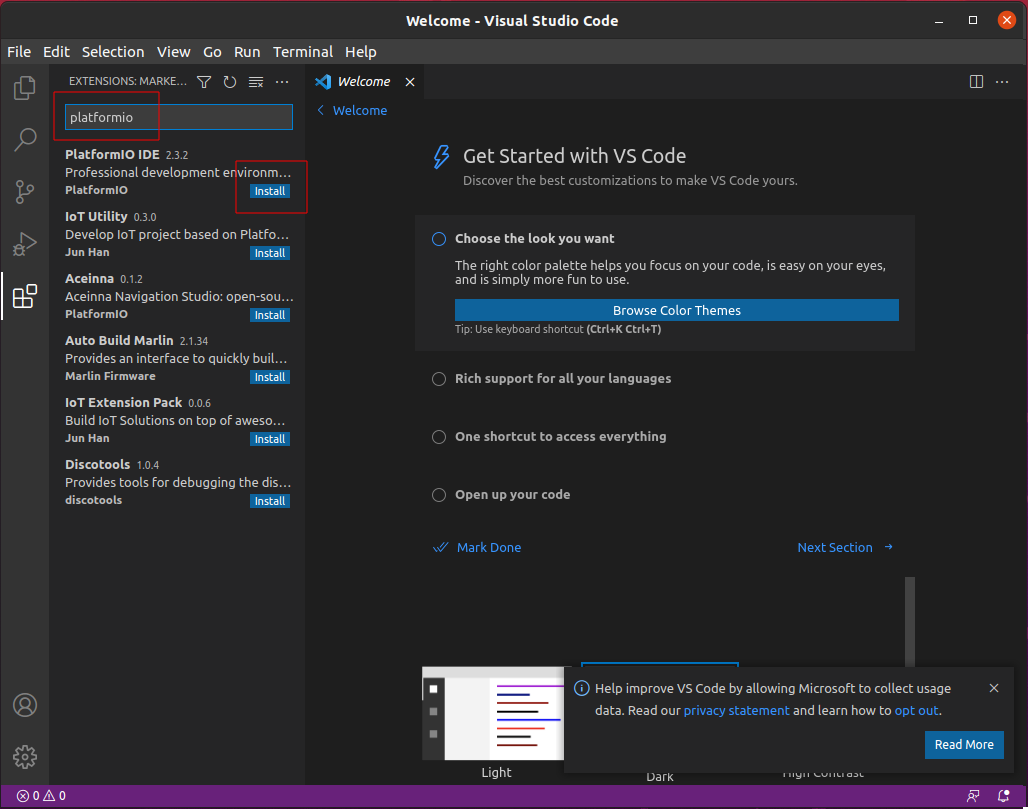Image resolution: width=1028 pixels, height=809 pixels.
Task: Click Browse Color Themes button
Action: pos(677,310)
